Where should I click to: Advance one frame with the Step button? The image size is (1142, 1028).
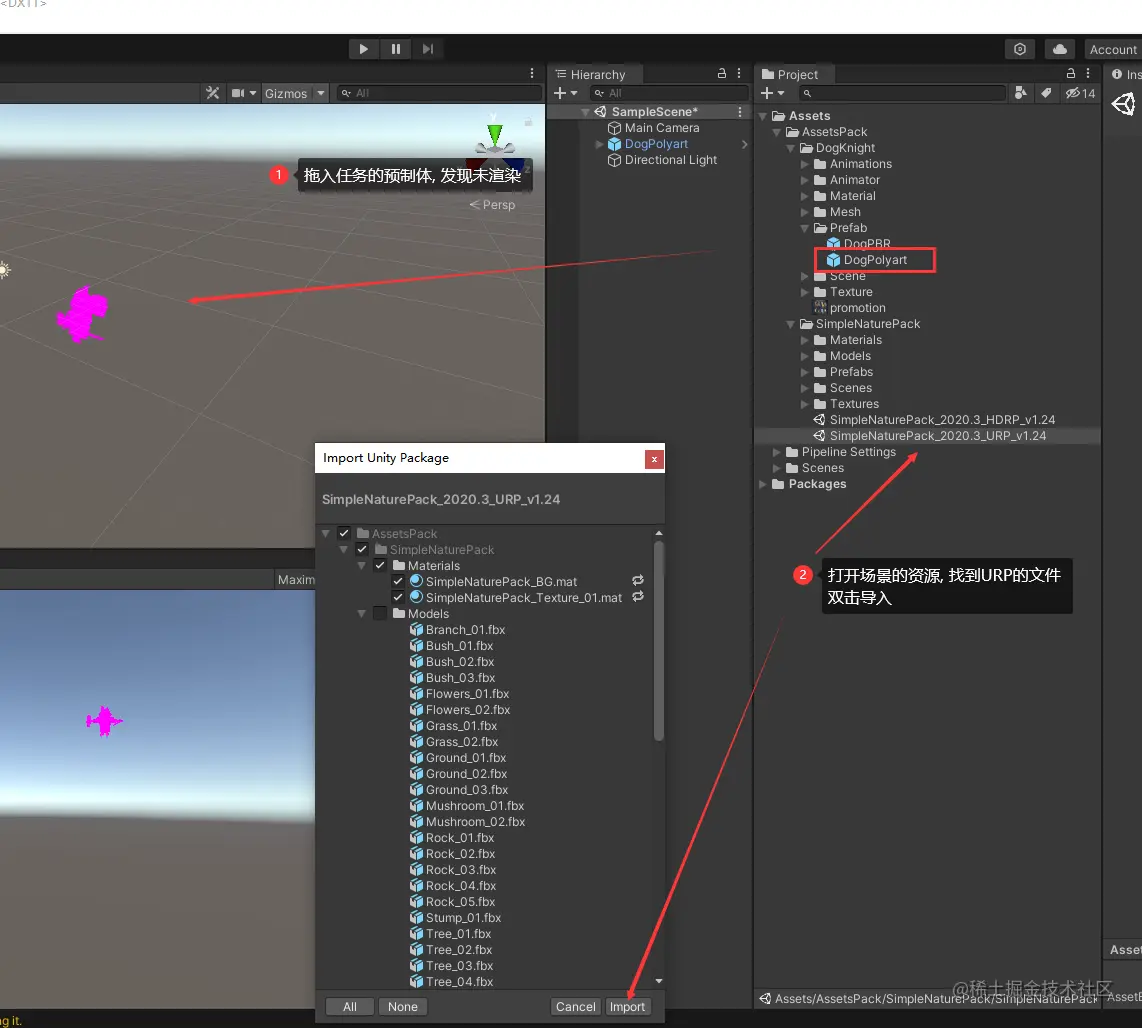(428, 49)
